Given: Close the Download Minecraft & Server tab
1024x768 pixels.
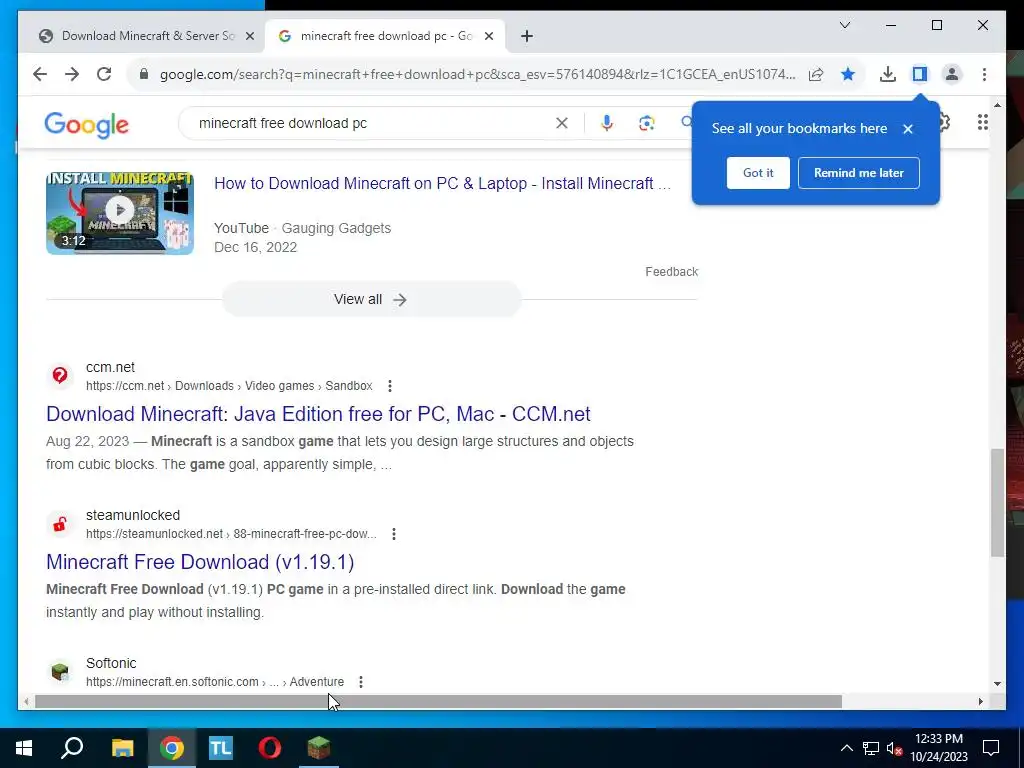Looking at the screenshot, I should click(249, 36).
